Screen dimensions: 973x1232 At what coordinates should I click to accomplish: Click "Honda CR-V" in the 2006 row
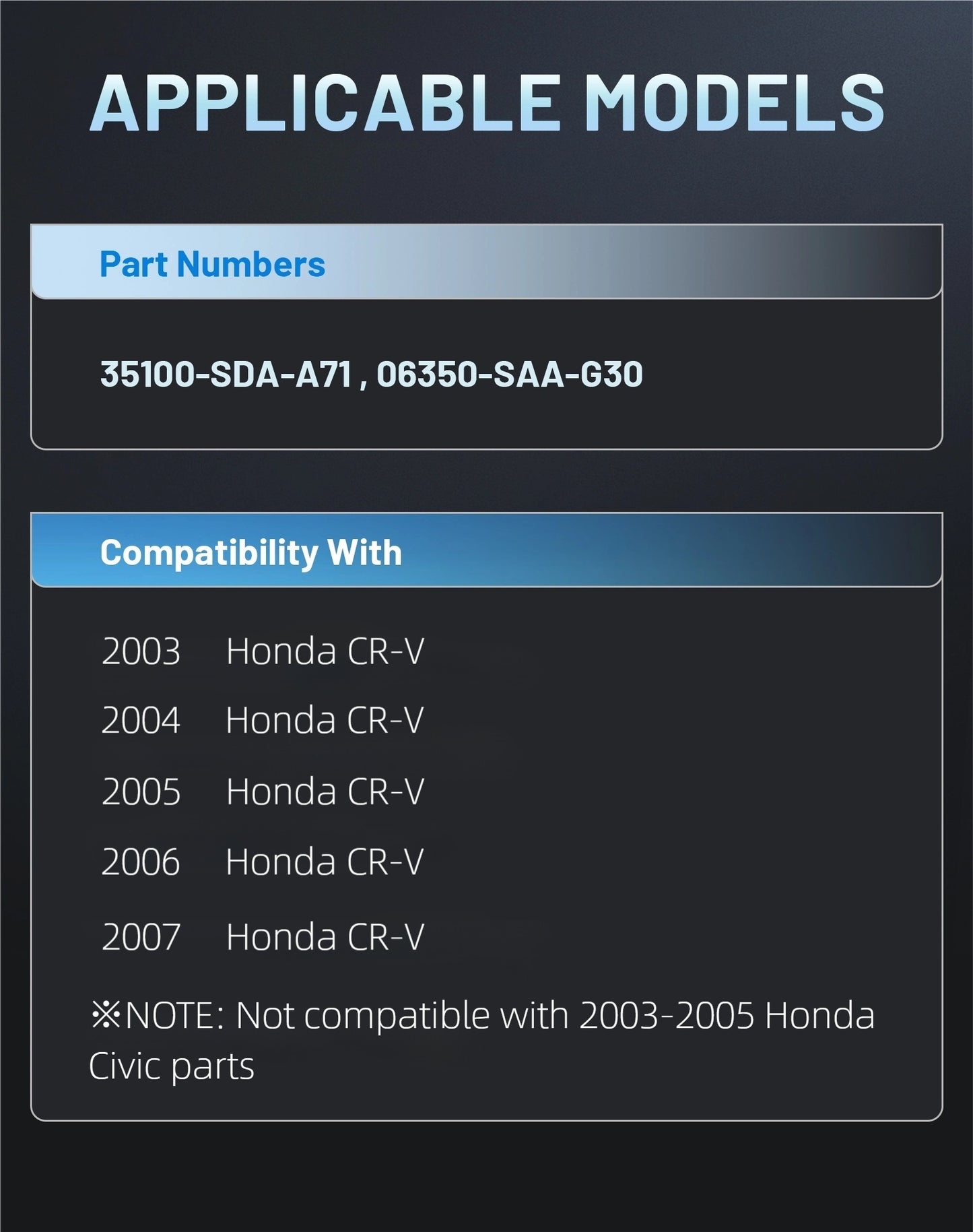tap(325, 862)
